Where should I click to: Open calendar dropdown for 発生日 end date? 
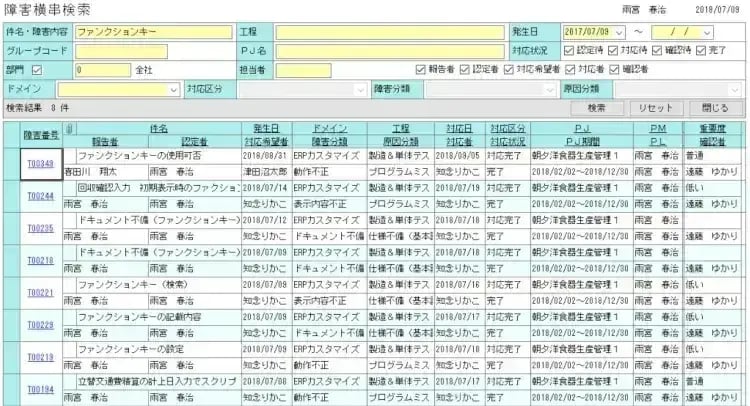click(707, 32)
